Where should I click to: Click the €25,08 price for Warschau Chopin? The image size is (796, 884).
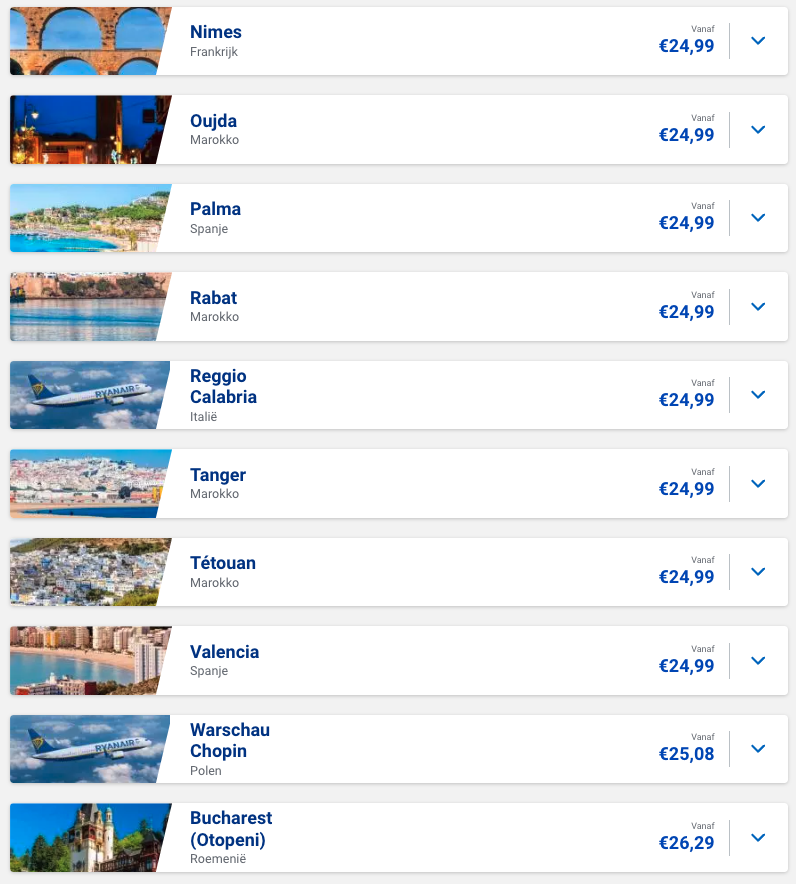point(687,754)
